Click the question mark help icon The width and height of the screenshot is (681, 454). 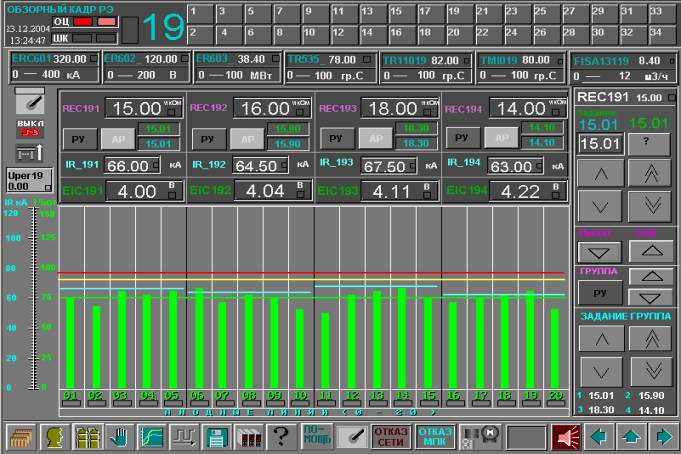click(x=281, y=437)
